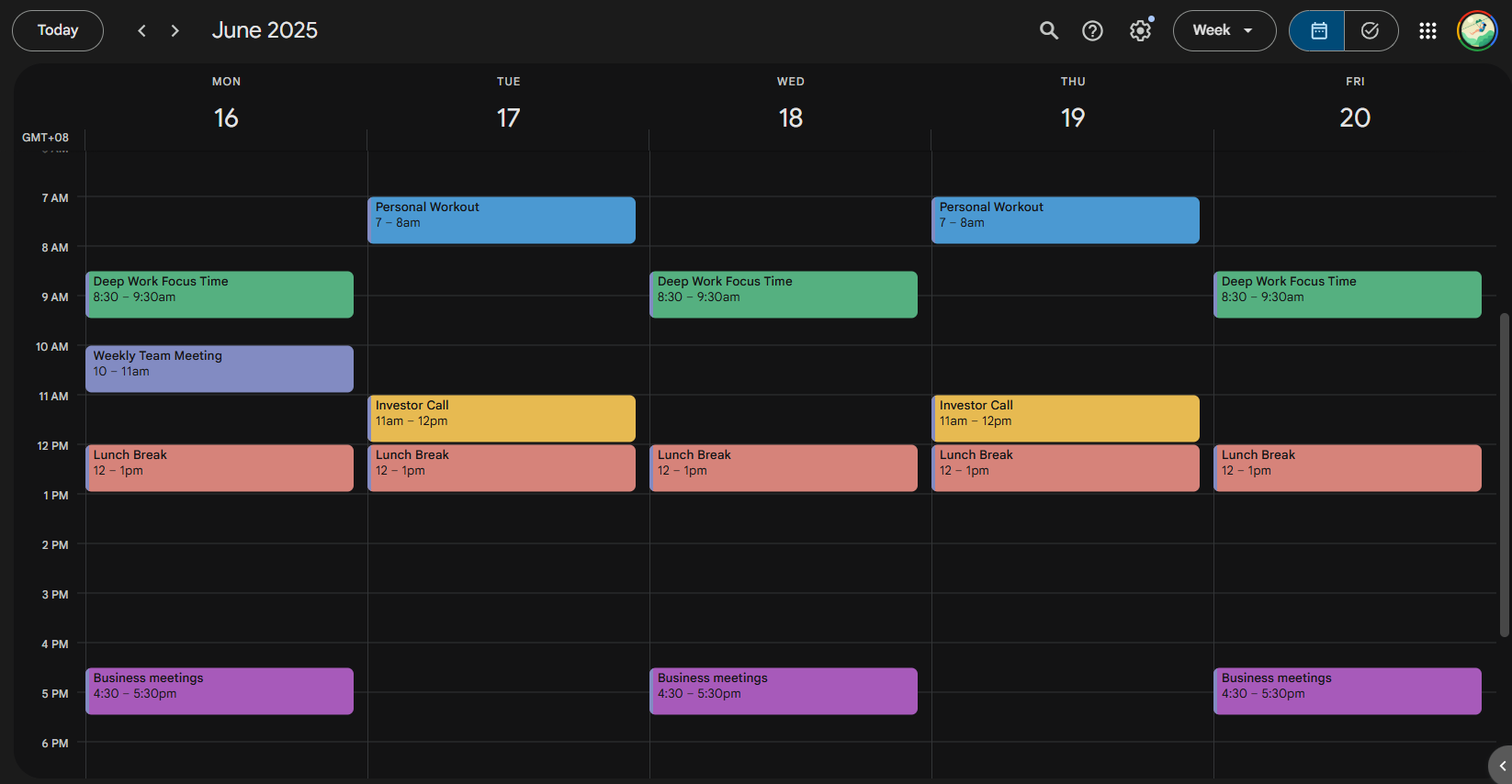This screenshot has height=784, width=1512.
Task: Open Tuesday's Investor Call event
Action: [502, 419]
